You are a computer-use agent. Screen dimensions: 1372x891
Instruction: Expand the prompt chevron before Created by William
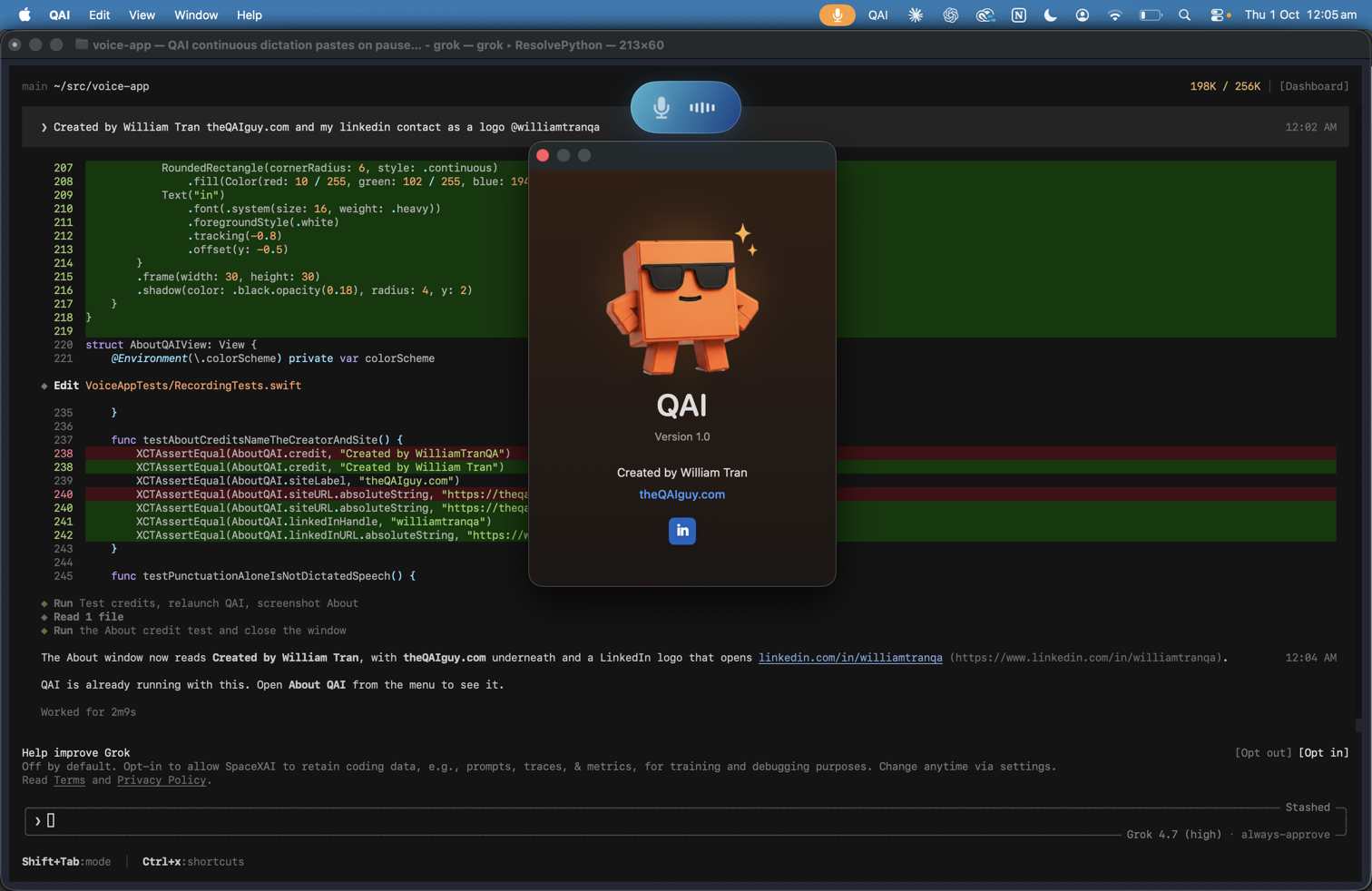click(x=44, y=127)
